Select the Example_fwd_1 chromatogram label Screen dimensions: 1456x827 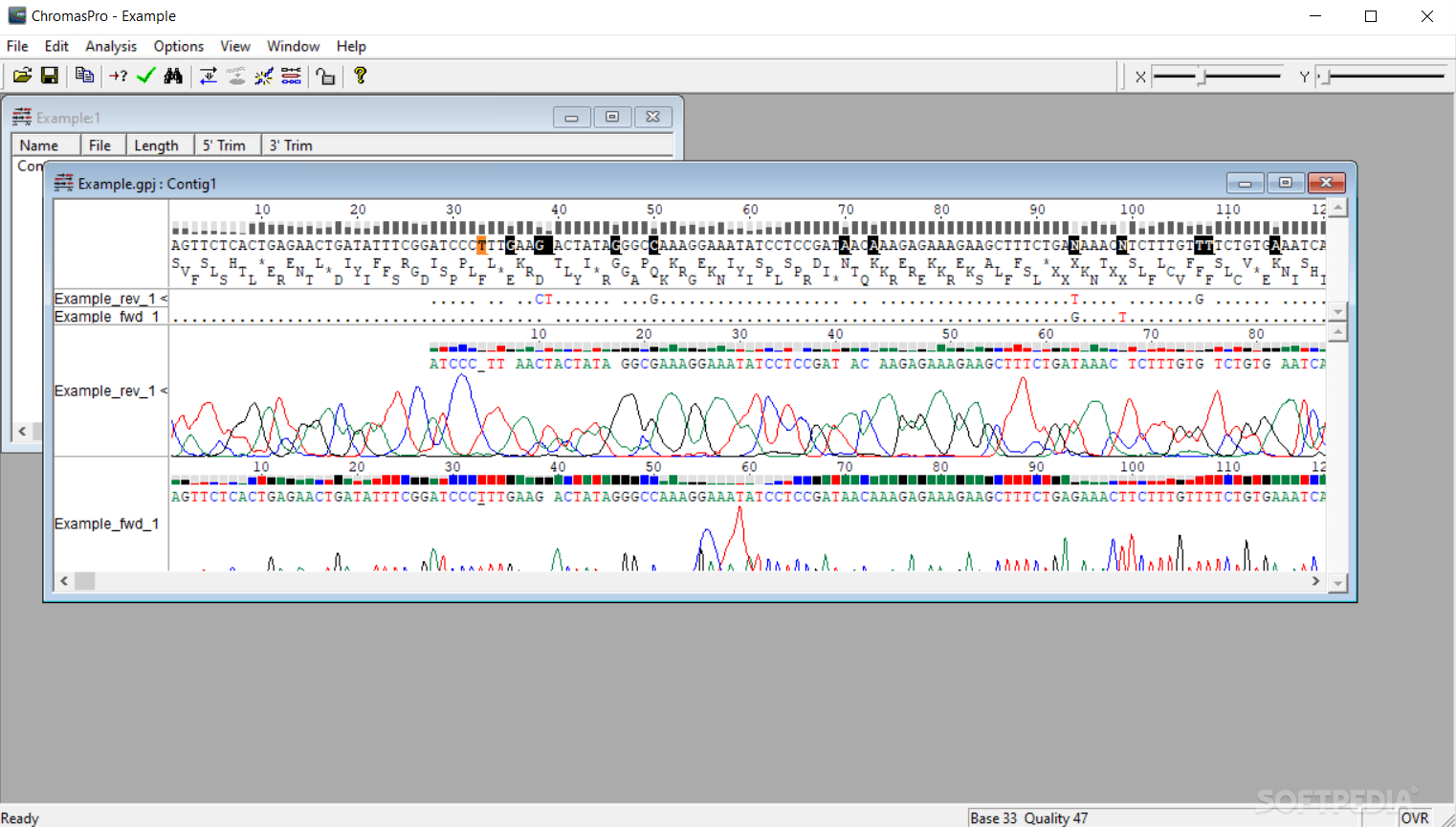(x=107, y=524)
